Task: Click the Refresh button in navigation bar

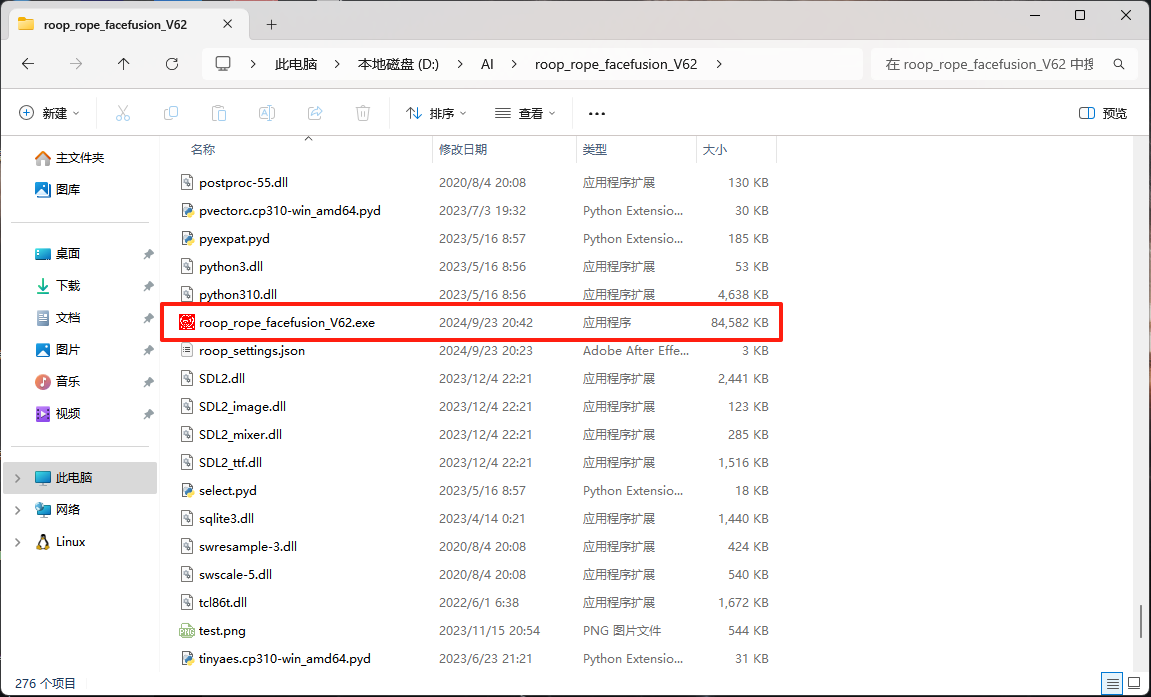Action: (x=171, y=64)
